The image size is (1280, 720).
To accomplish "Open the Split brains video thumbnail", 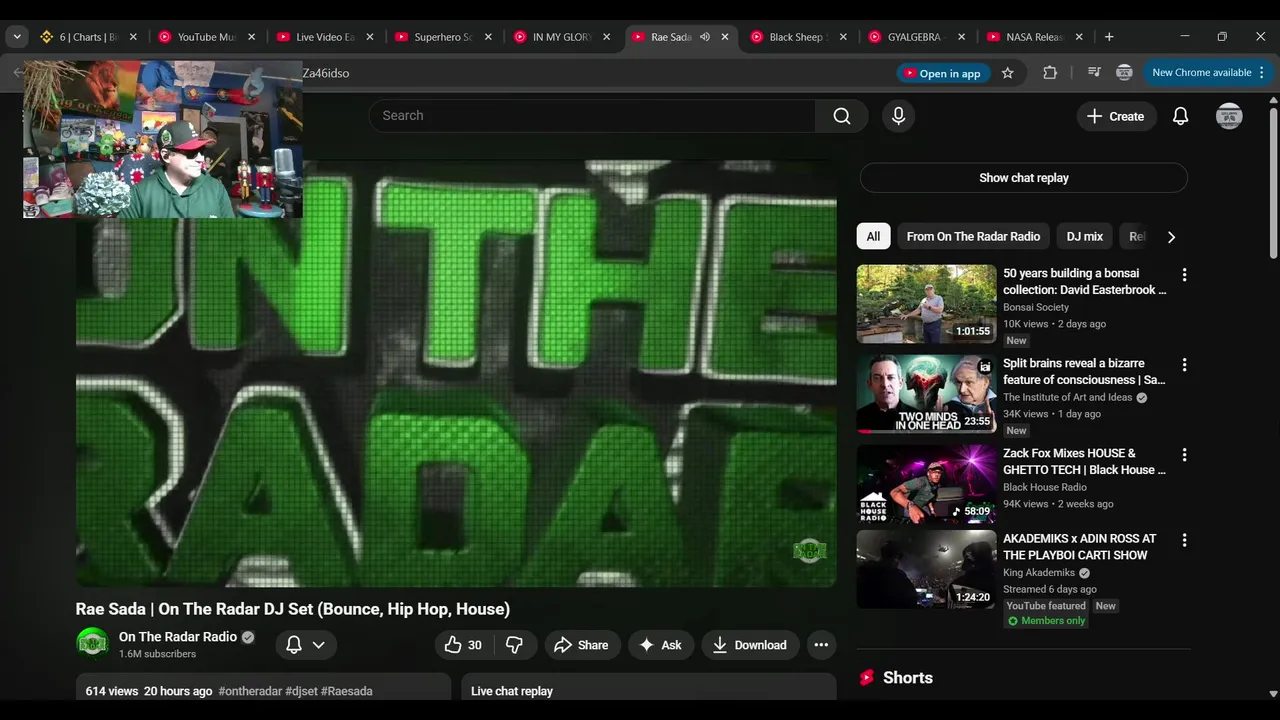I will click(x=926, y=394).
